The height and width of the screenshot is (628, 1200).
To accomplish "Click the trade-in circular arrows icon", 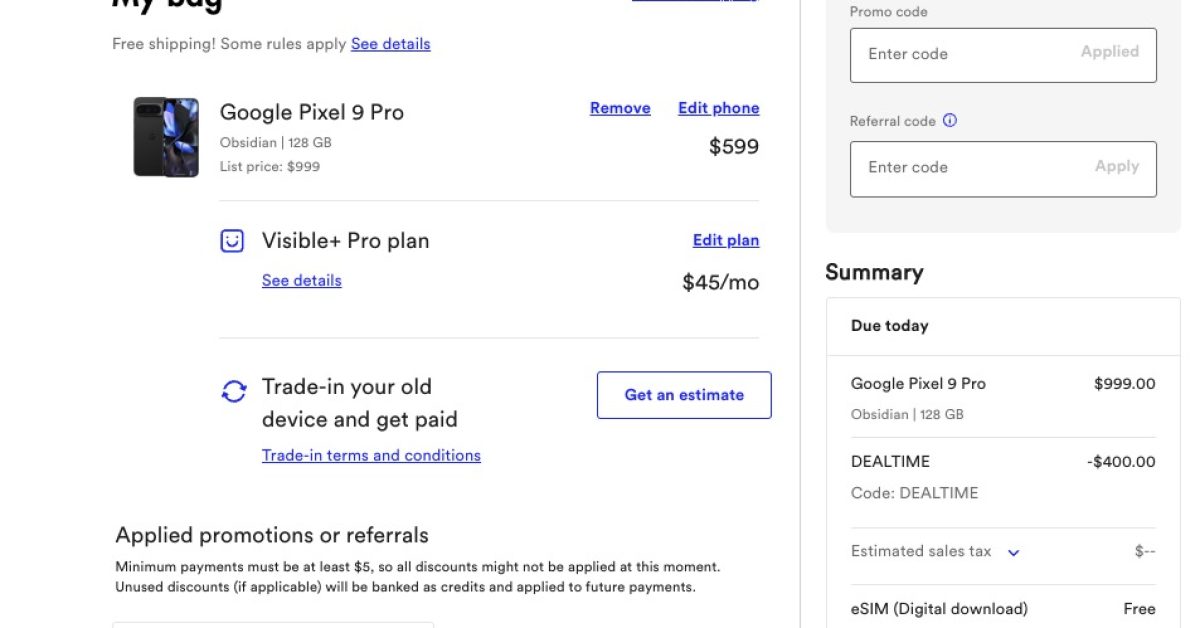I will click(x=234, y=391).
